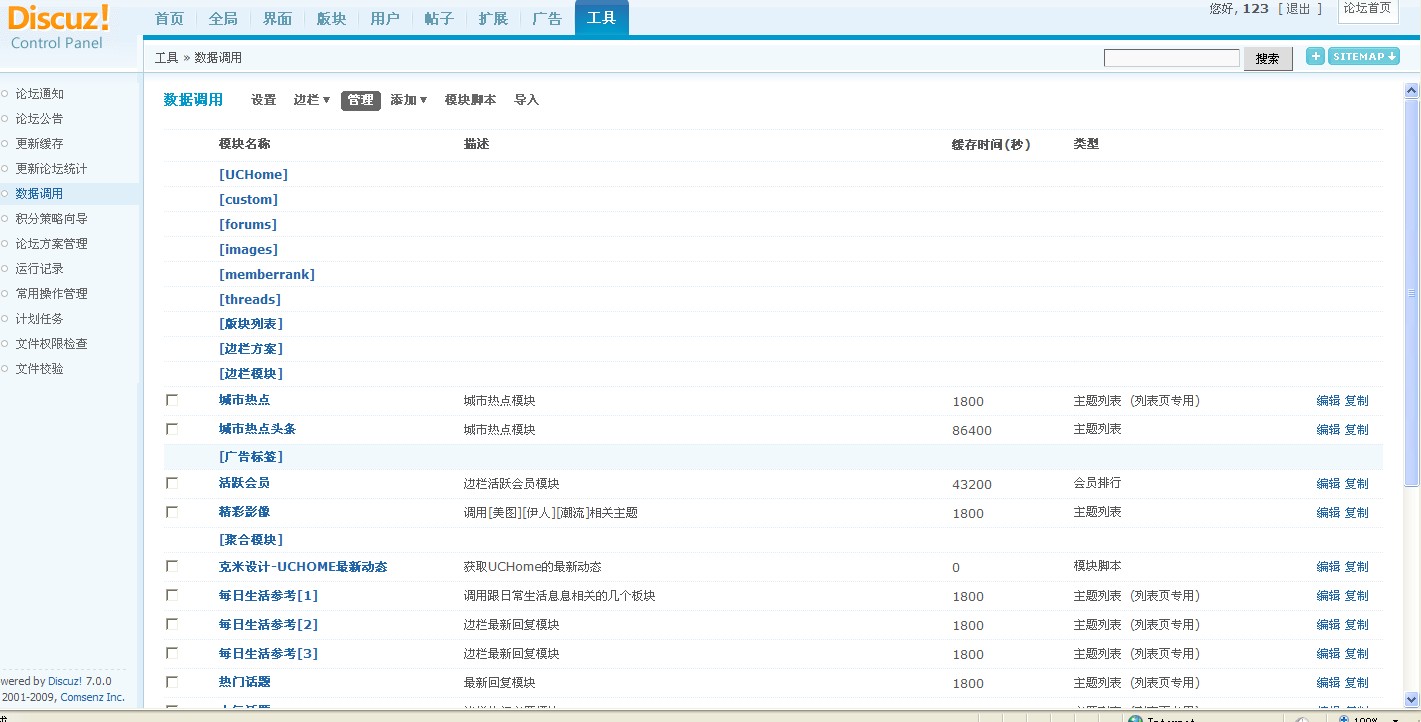Expand the [版块列表] module group
This screenshot has width=1421, height=722.
(251, 324)
